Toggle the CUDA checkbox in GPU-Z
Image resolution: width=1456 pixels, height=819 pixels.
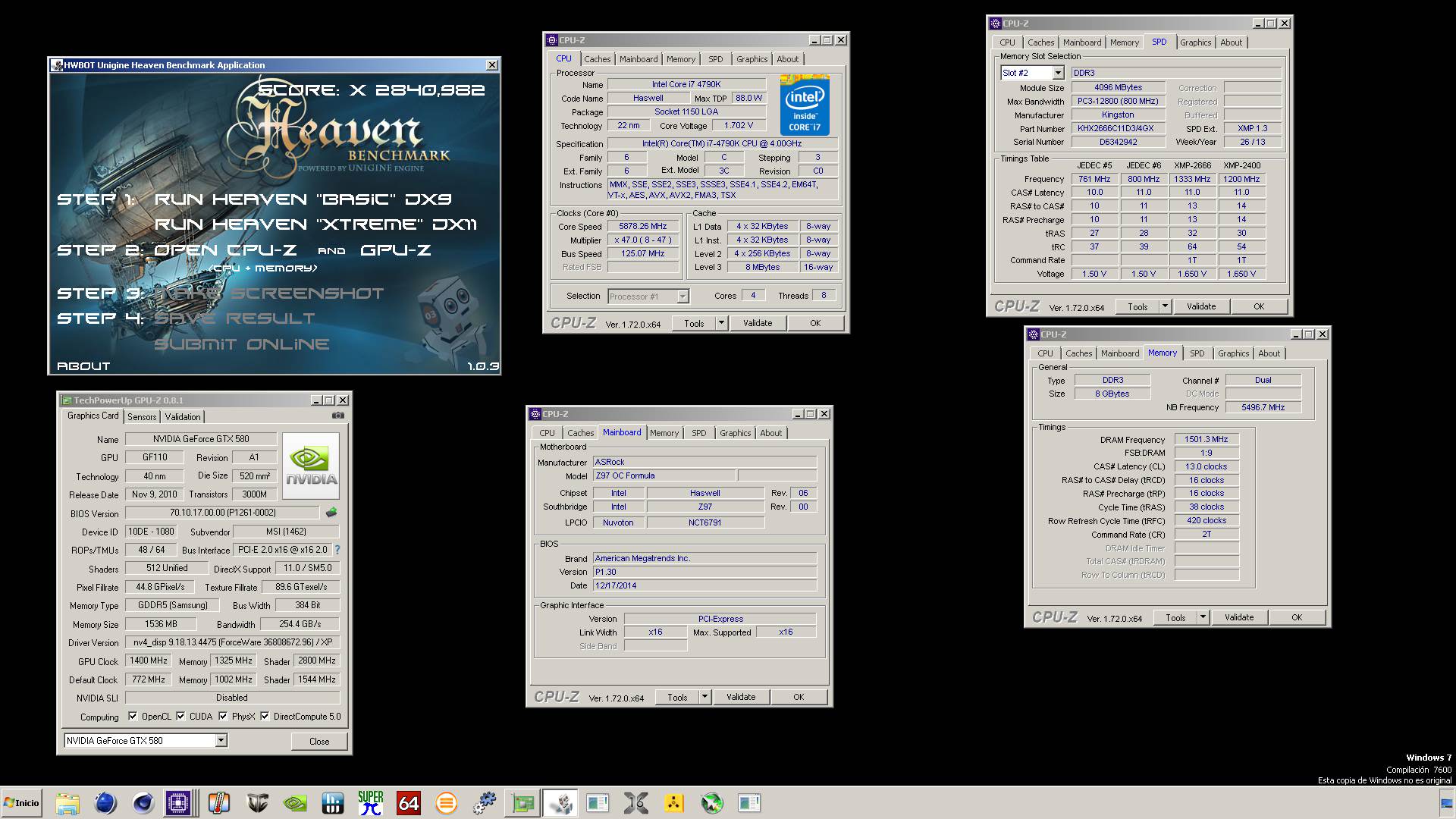180,716
